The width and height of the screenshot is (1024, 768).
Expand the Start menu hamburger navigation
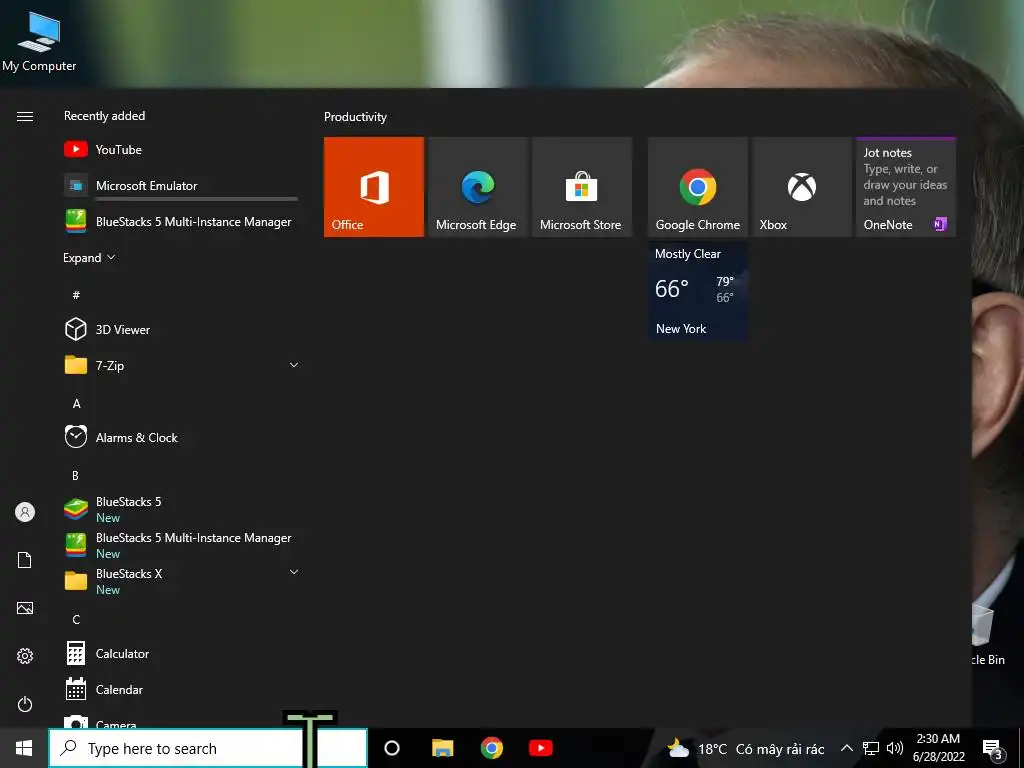click(x=25, y=116)
